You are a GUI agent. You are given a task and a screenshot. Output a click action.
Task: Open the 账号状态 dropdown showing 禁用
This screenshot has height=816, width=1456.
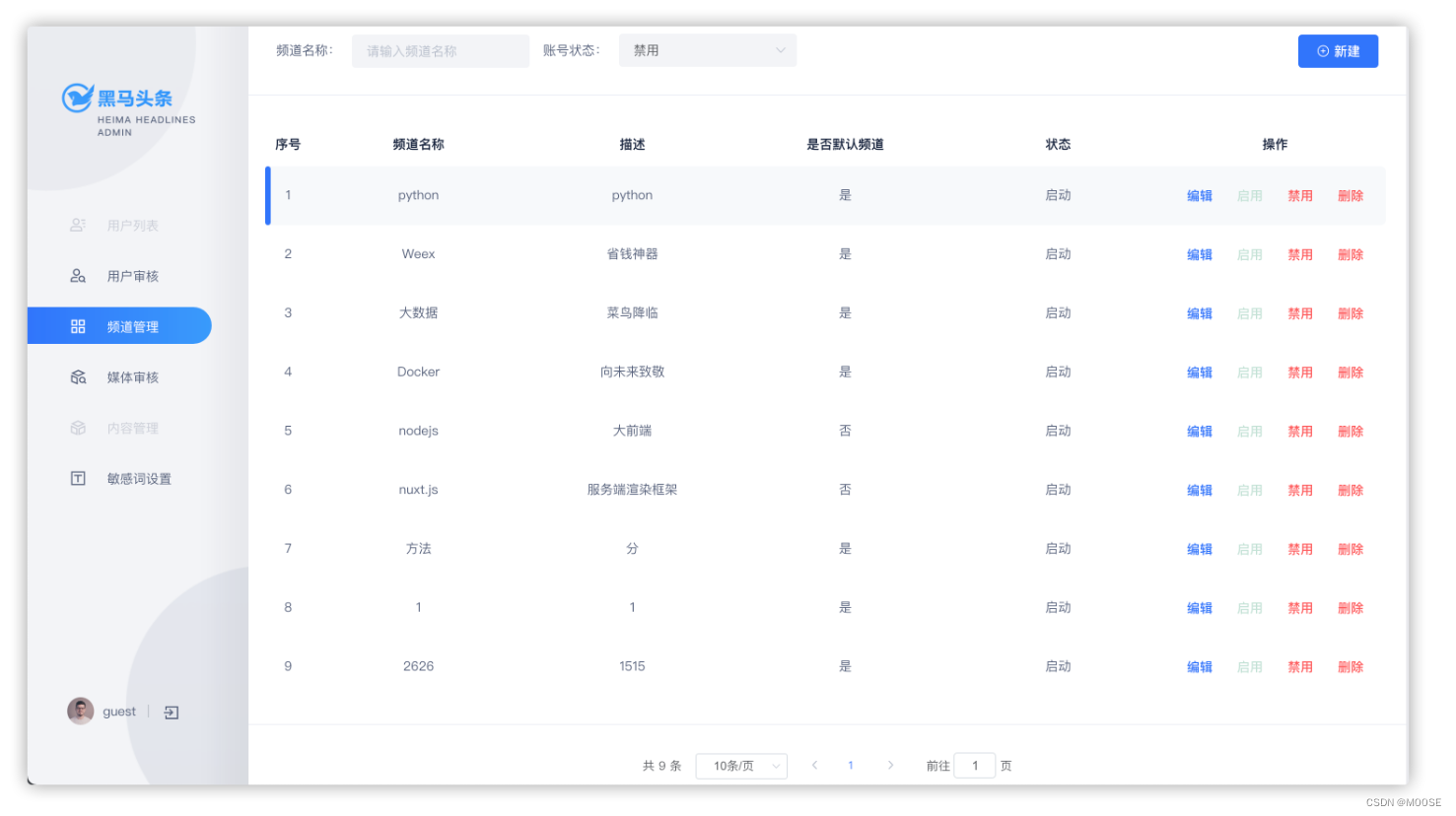708,50
